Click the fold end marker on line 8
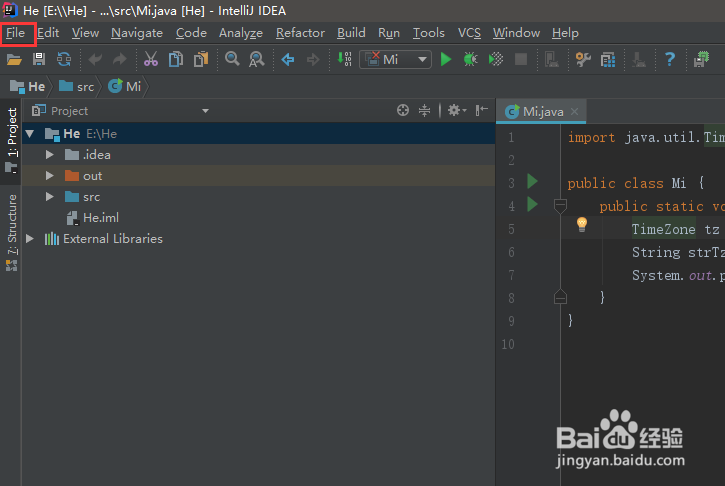This screenshot has width=725, height=486. (560, 296)
